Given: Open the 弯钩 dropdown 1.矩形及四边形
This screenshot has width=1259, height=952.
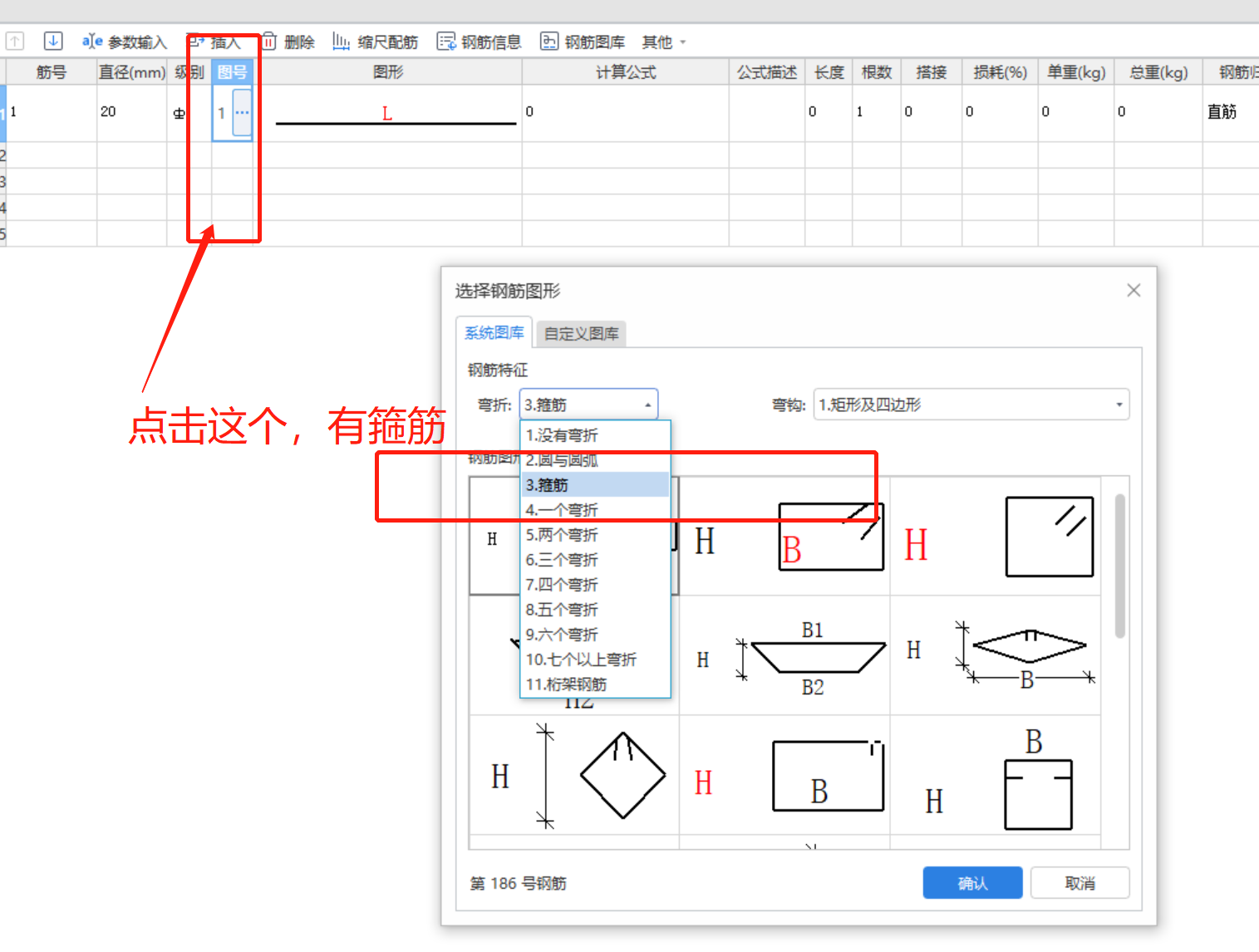Looking at the screenshot, I should click(971, 405).
